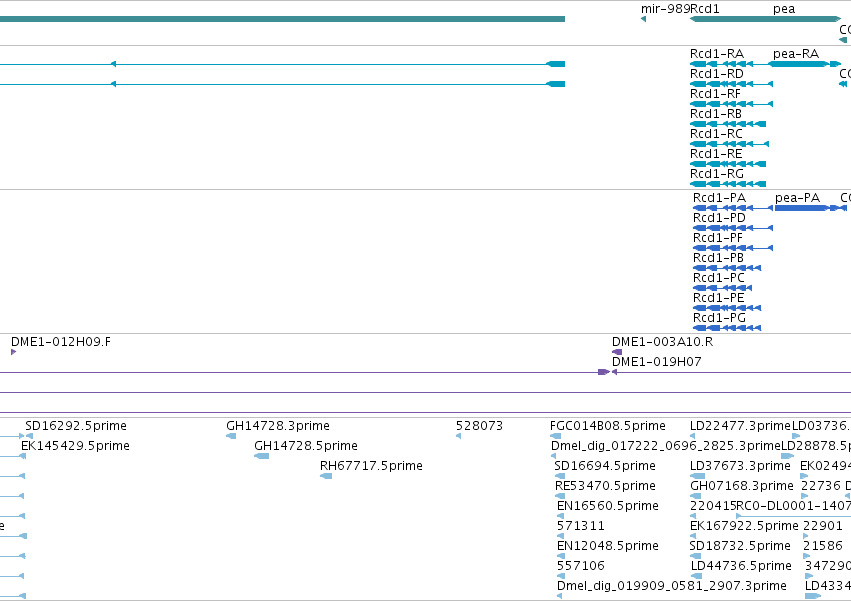This screenshot has width=851, height=601.
Task: Select feature 21586
Action: coord(823,546)
